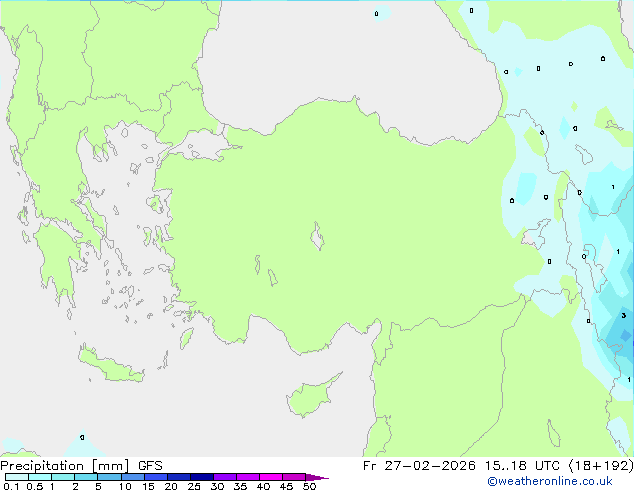
Task: Click the legend swatch between 0.5 and 1
Action: 40,477
